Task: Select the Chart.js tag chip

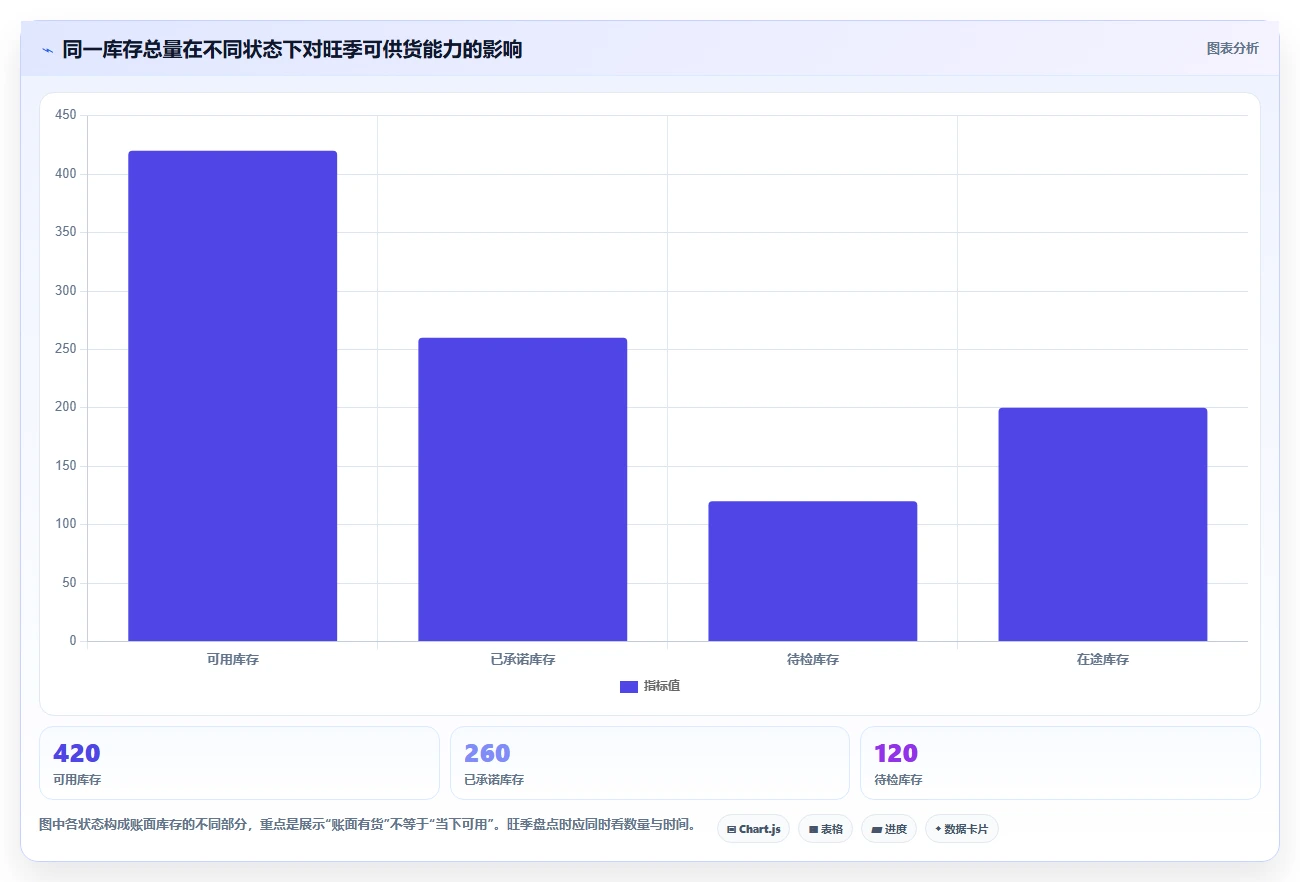Action: (x=753, y=829)
